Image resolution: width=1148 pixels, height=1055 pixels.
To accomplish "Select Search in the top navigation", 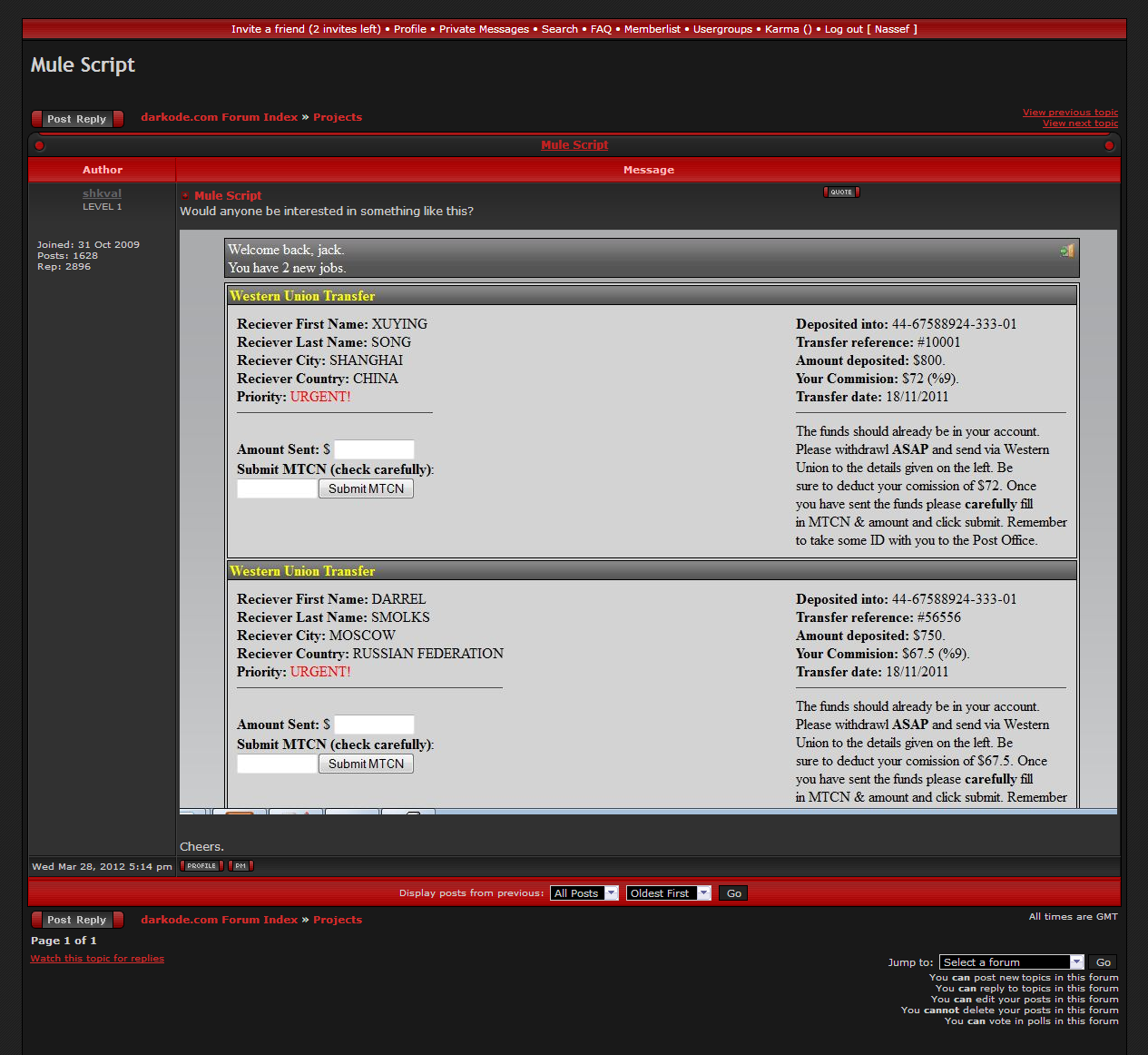I will 559,29.
